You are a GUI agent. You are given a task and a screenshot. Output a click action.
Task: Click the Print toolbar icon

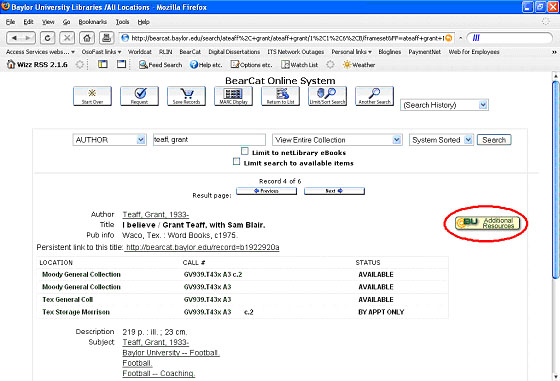click(x=106, y=37)
